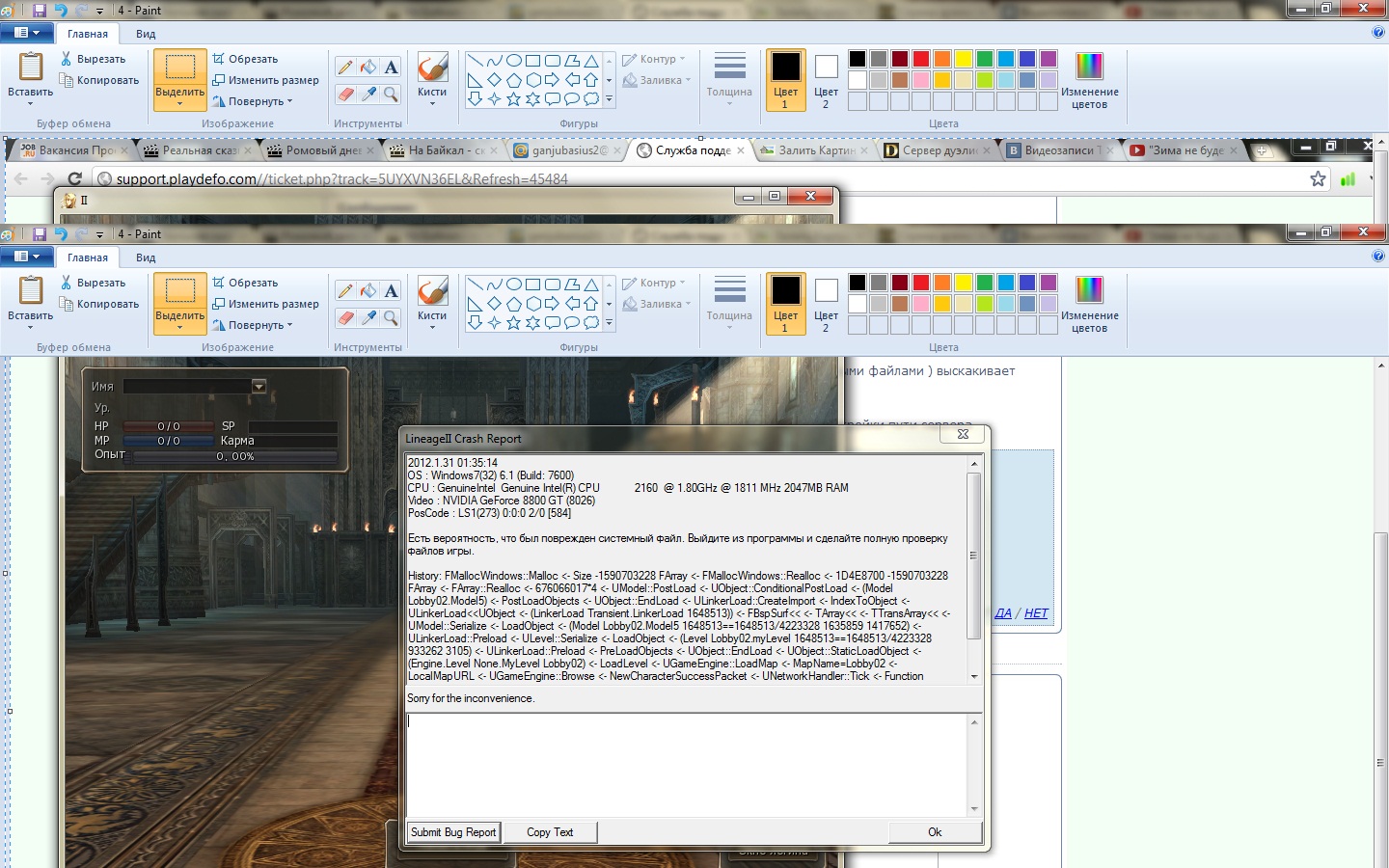Open Paint help via the question mark icon at top
Image resolution: width=1389 pixels, height=868 pixels.
click(1377, 32)
